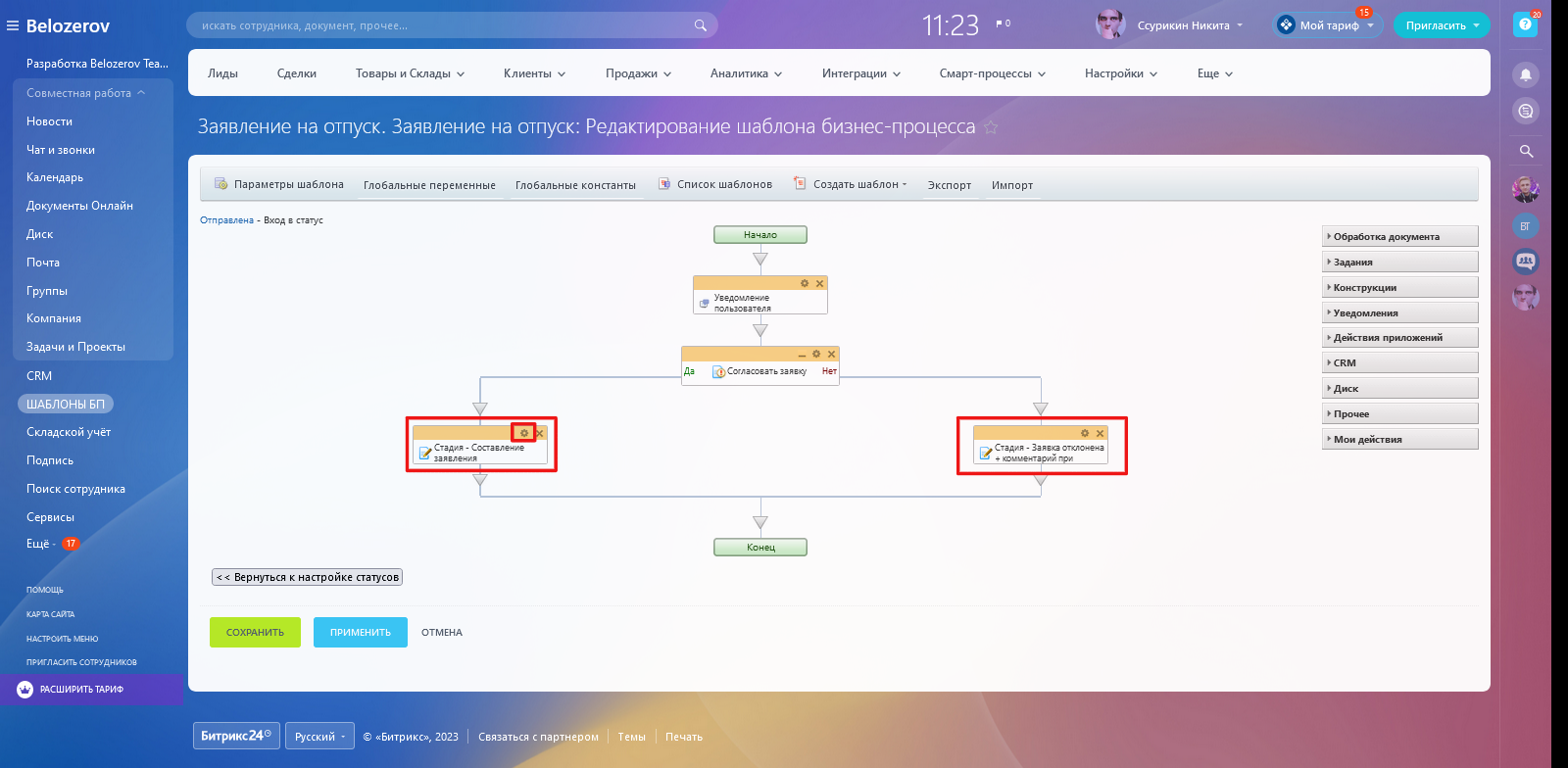Click the hamburger menu icon beside Belozerov
The image size is (1568, 768).
coord(13,25)
